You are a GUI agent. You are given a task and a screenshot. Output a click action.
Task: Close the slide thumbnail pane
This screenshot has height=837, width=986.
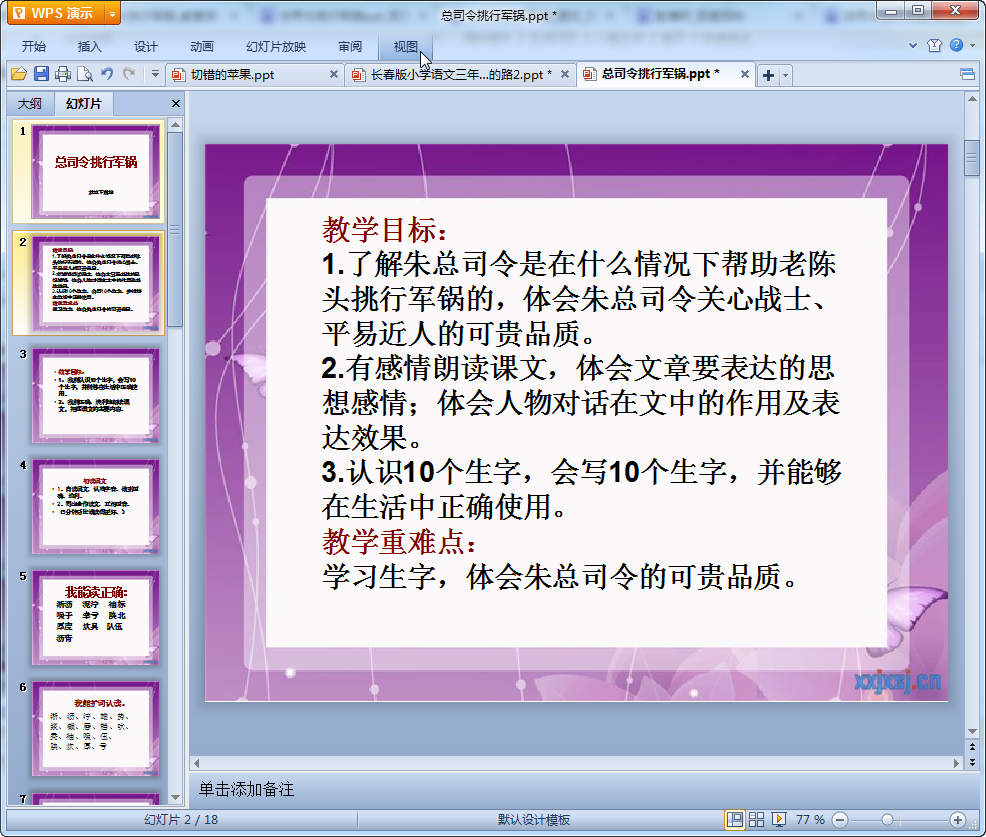tap(175, 104)
